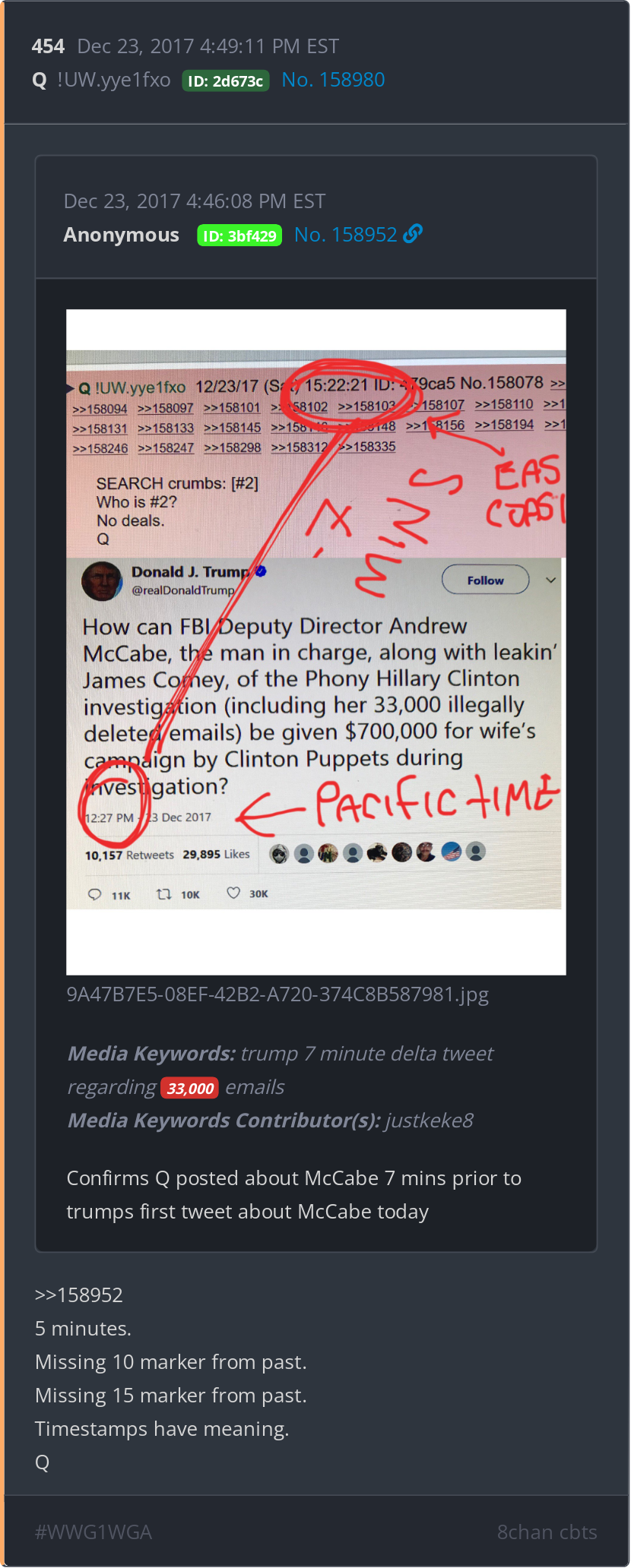Click the retweet icon showing 10K
Viewport: 631px width, 1568px height.
point(163,893)
